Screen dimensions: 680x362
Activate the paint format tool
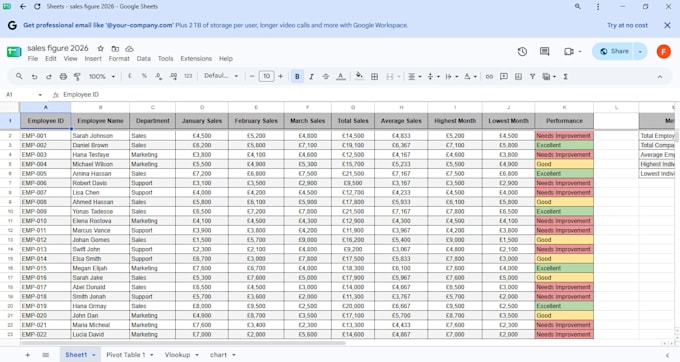click(77, 76)
